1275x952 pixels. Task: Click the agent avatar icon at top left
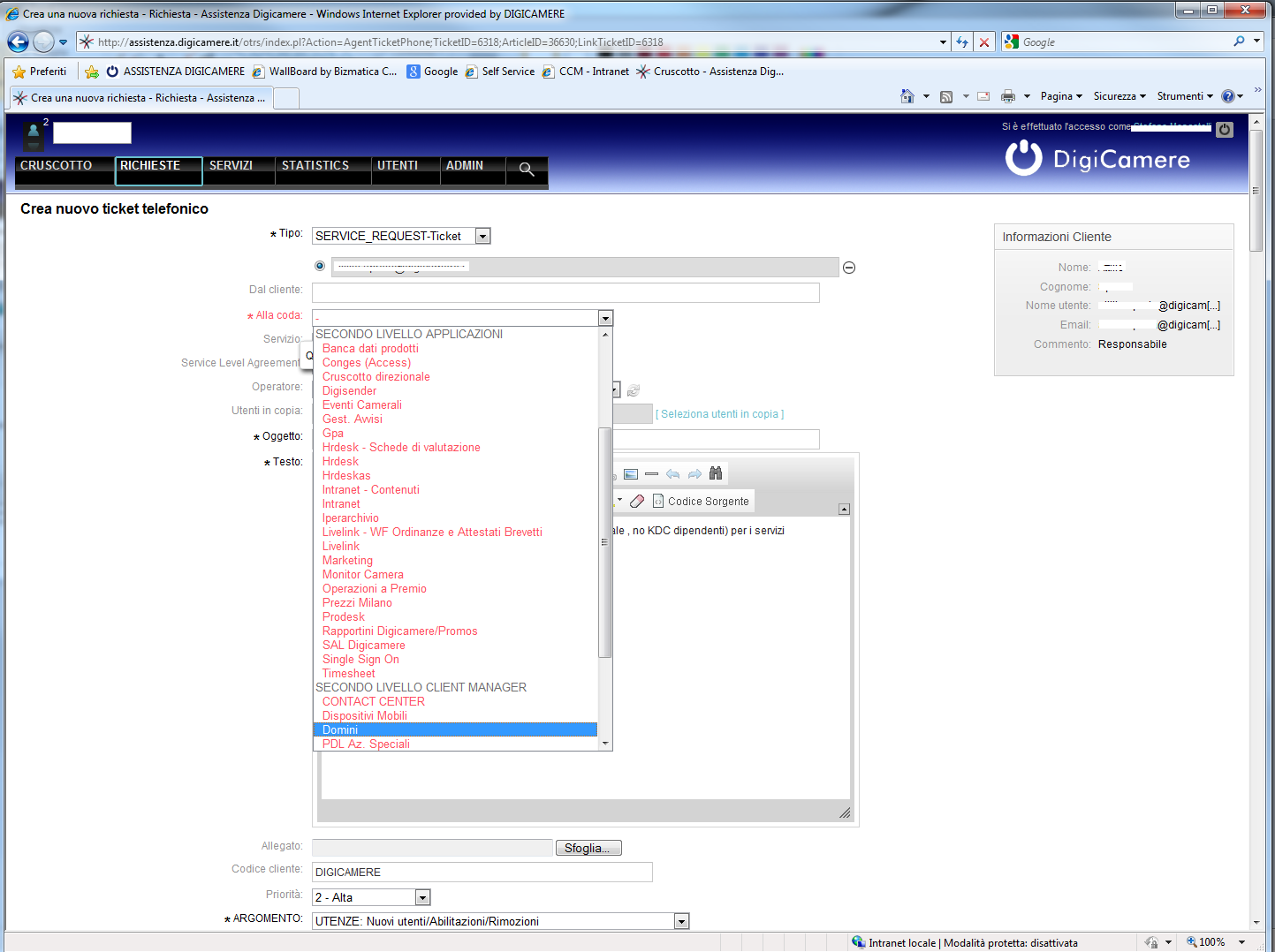33,134
